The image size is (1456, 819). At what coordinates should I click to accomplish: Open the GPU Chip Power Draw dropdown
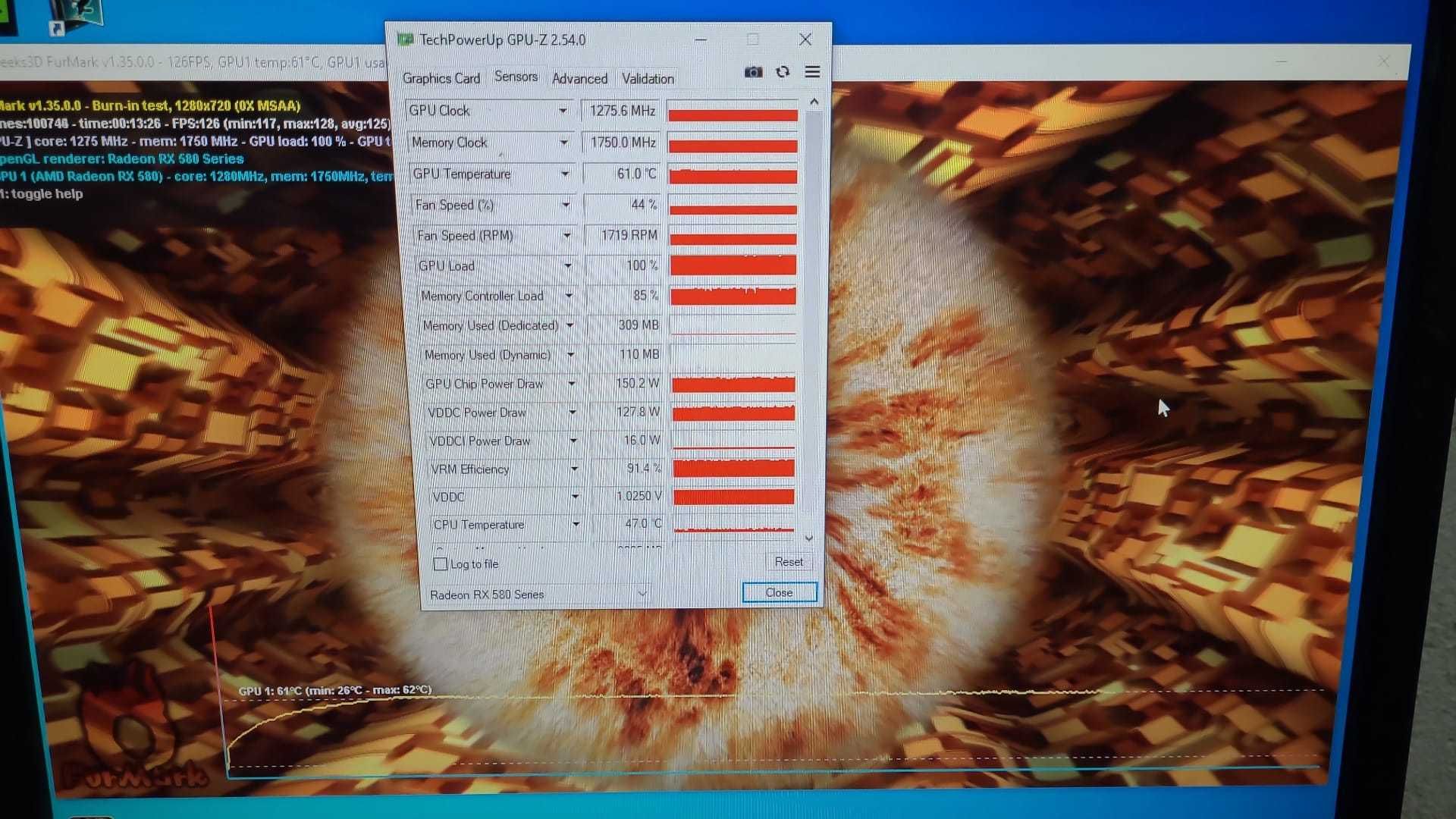pyautogui.click(x=572, y=384)
